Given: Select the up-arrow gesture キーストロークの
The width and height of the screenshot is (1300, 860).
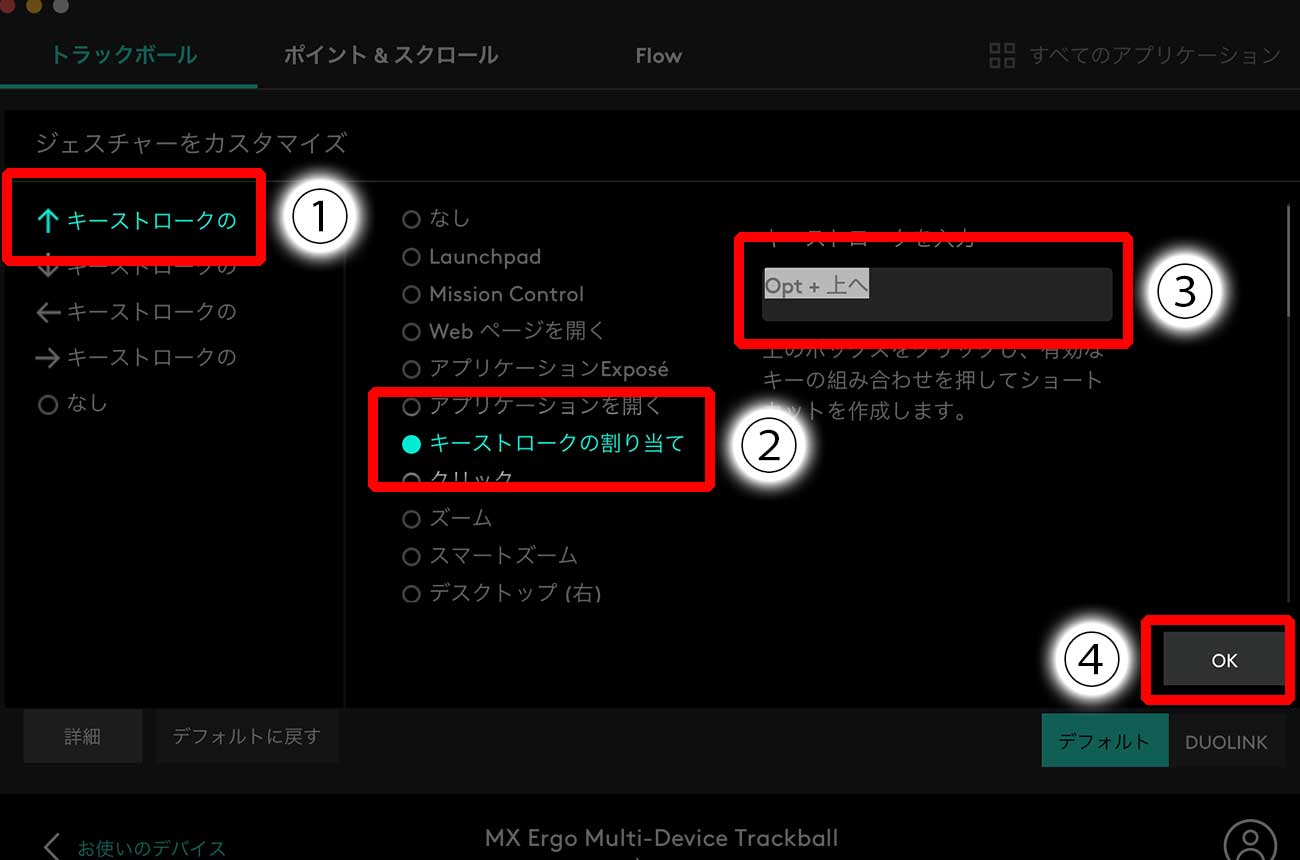Looking at the screenshot, I should [136, 220].
